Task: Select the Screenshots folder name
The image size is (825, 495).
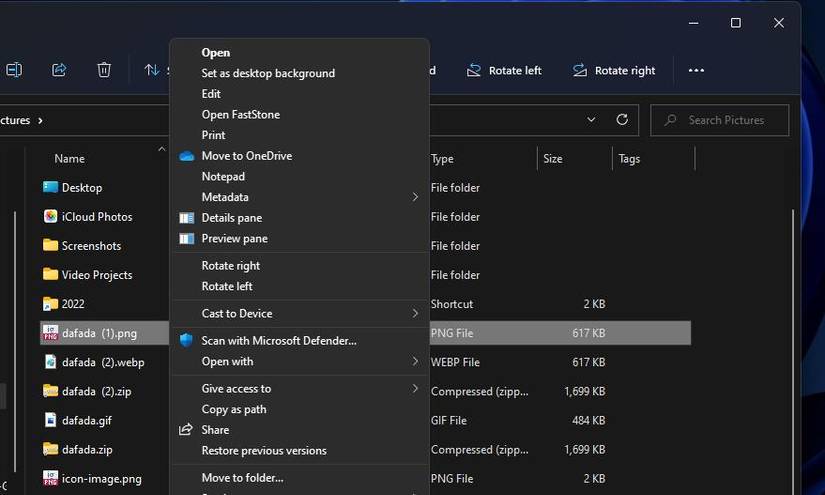Action: 91,246
